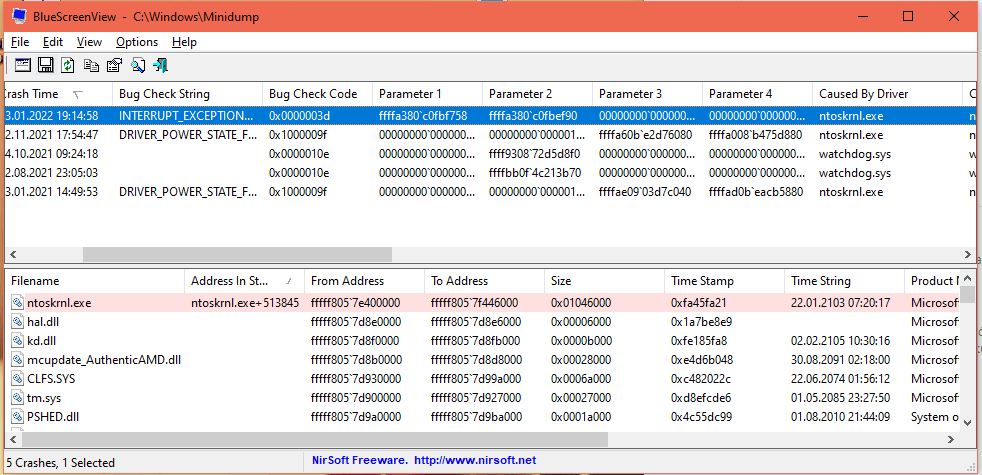Image resolution: width=982 pixels, height=475 pixels.
Task: Sort by the Parameter 1 column header
Action: pyautogui.click(x=428, y=94)
